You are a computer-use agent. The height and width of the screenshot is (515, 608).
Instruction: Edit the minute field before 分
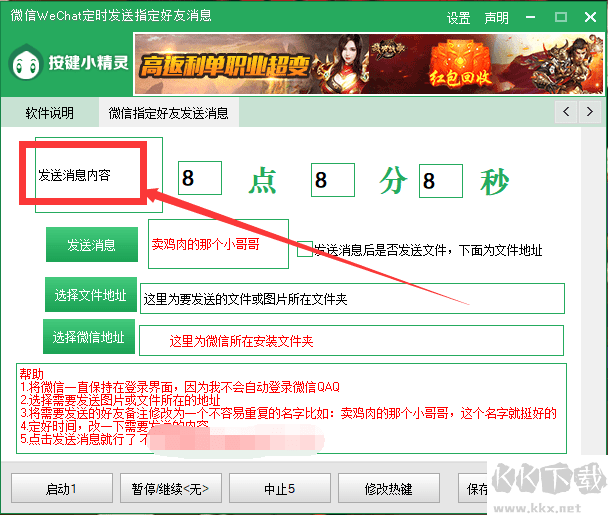tap(333, 180)
